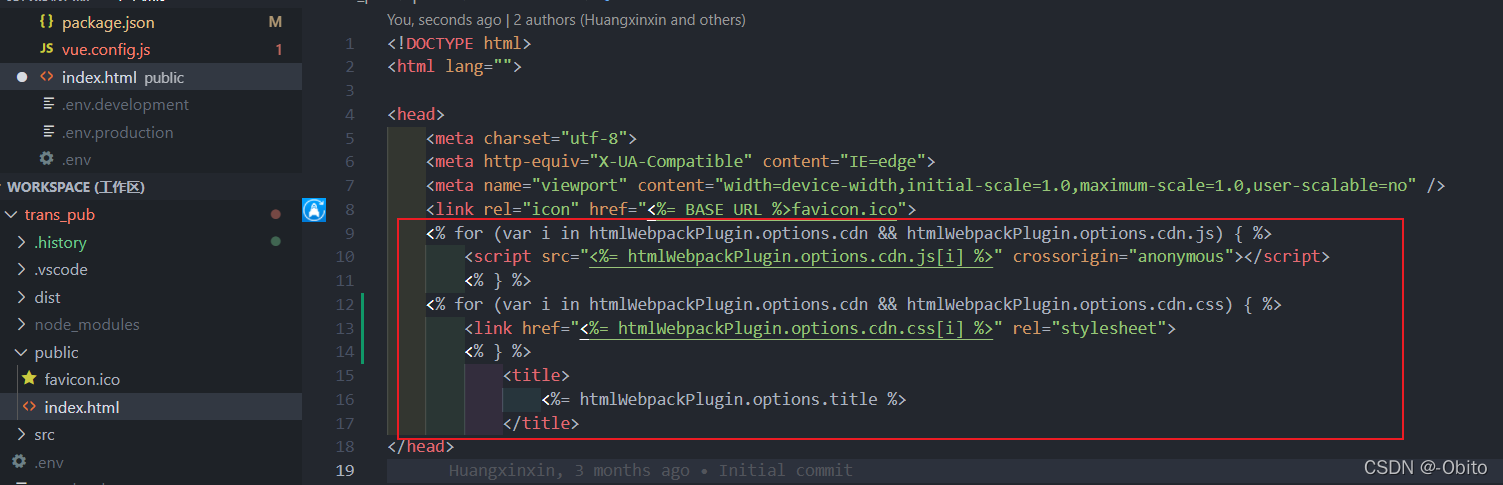Image resolution: width=1503 pixels, height=485 pixels.
Task: Click the closing </head> tag
Action: 421,447
